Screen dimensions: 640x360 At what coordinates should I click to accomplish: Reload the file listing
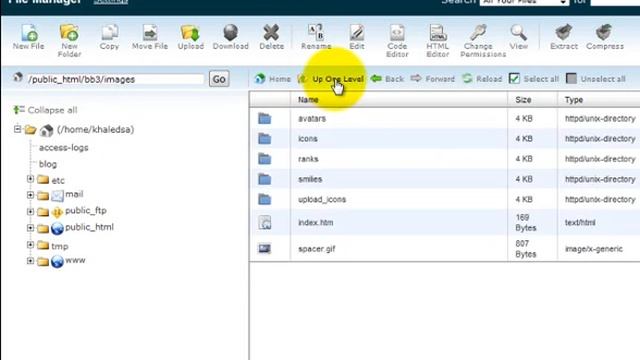click(482, 79)
